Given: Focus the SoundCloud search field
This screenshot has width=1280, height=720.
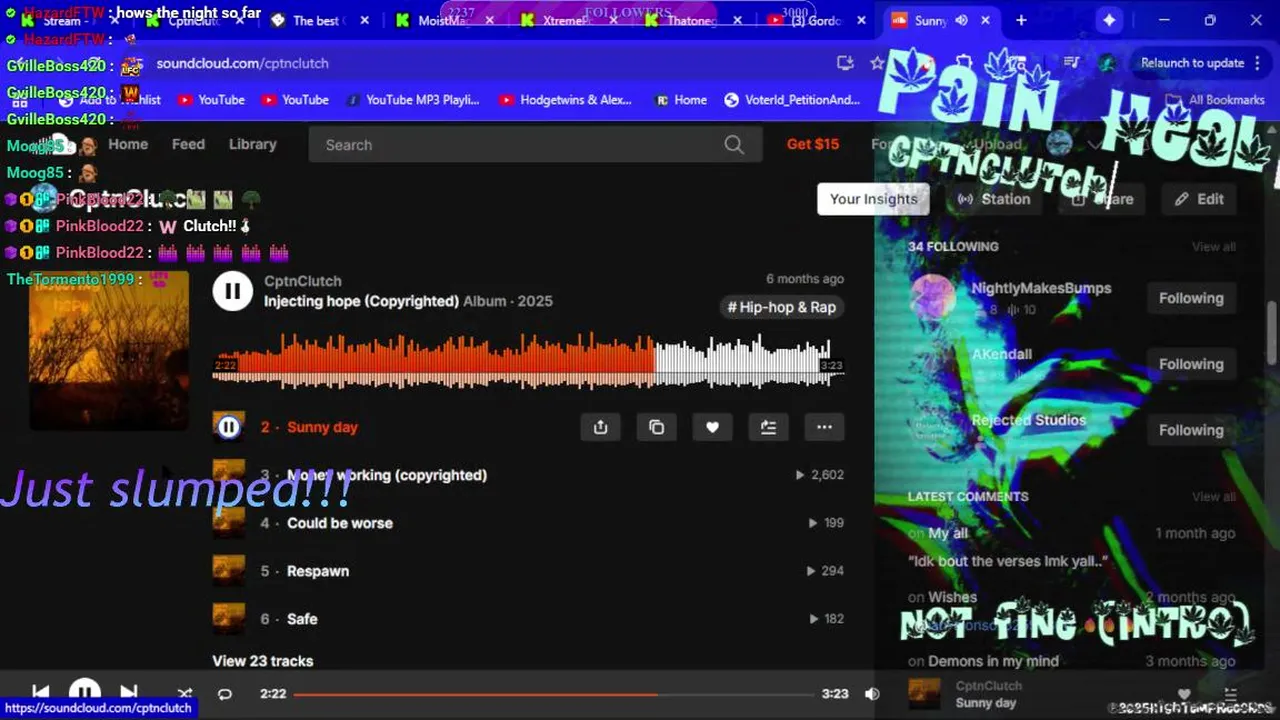Looking at the screenshot, I should coord(535,145).
